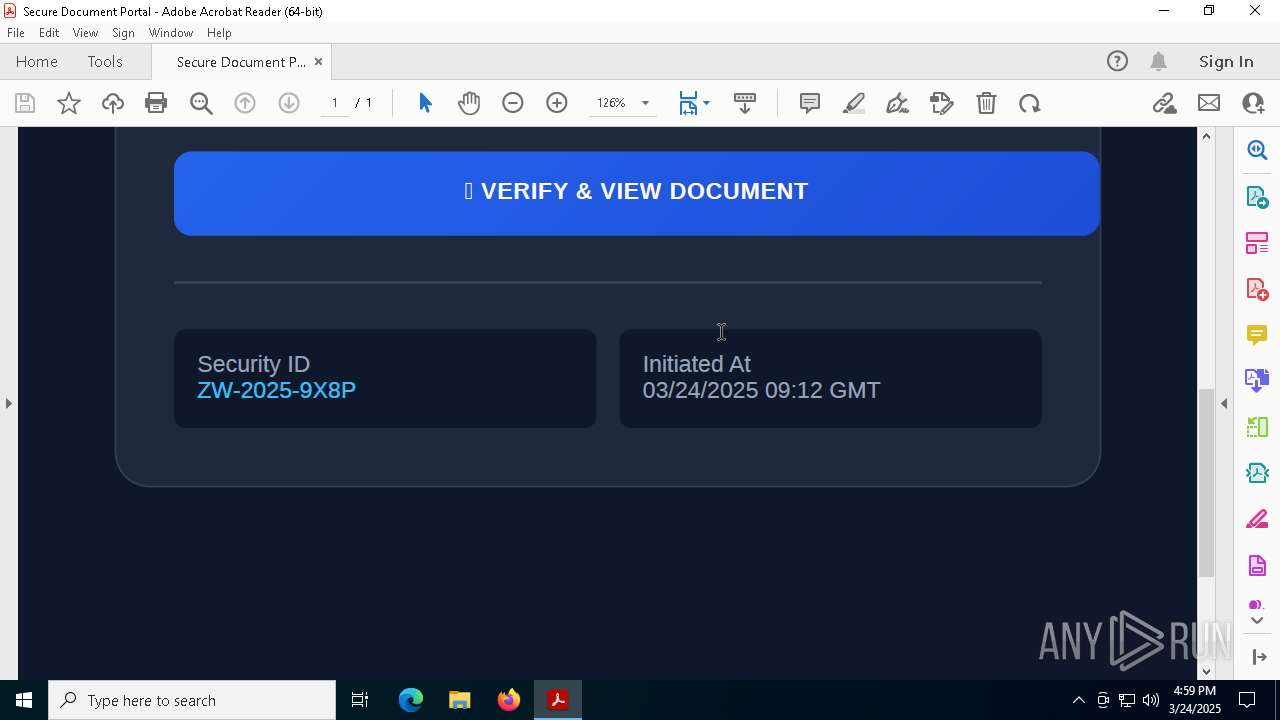Image resolution: width=1280 pixels, height=720 pixels.
Task: Add document to starred with star icon
Action: tap(69, 103)
